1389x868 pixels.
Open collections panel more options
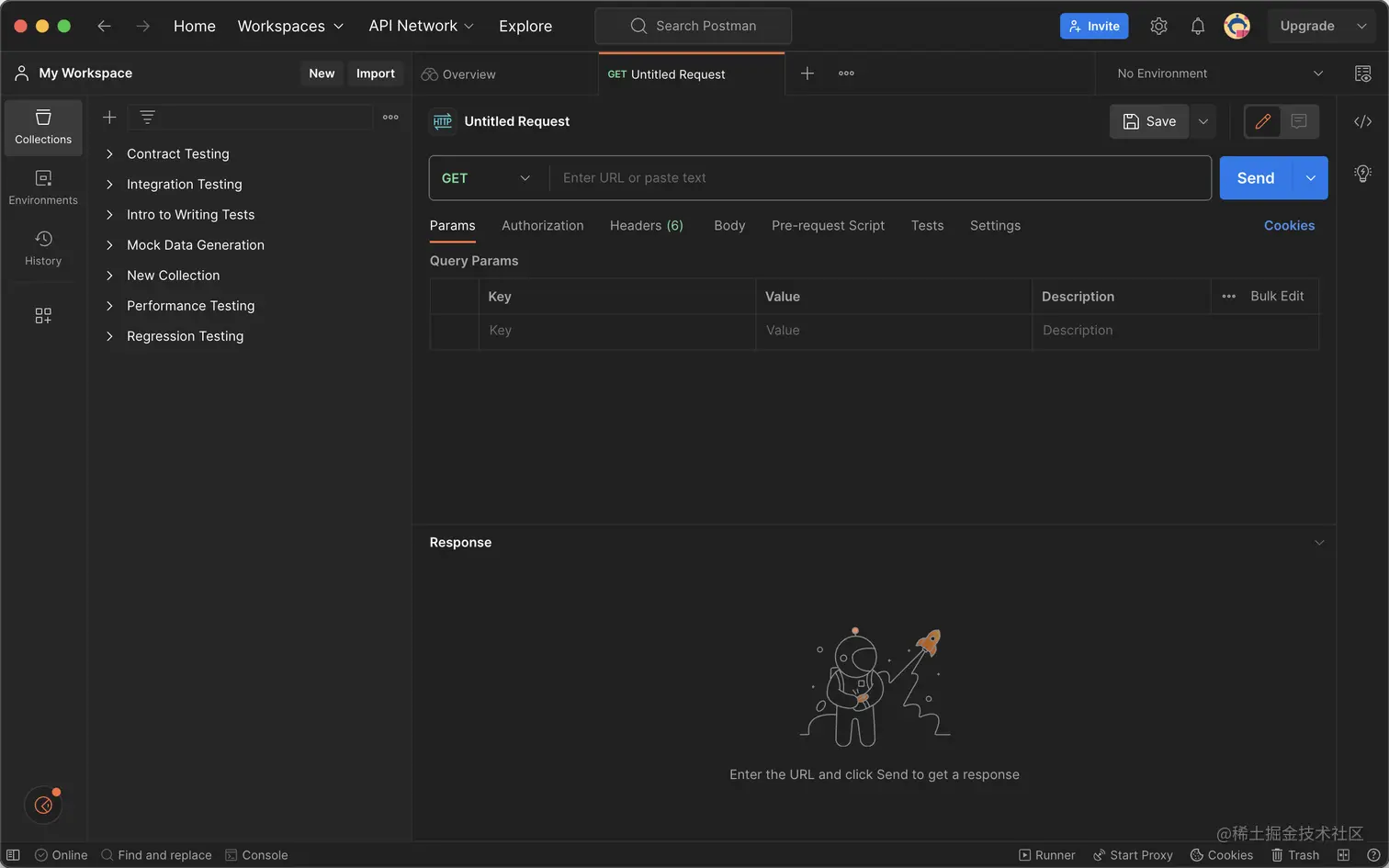pyautogui.click(x=390, y=117)
